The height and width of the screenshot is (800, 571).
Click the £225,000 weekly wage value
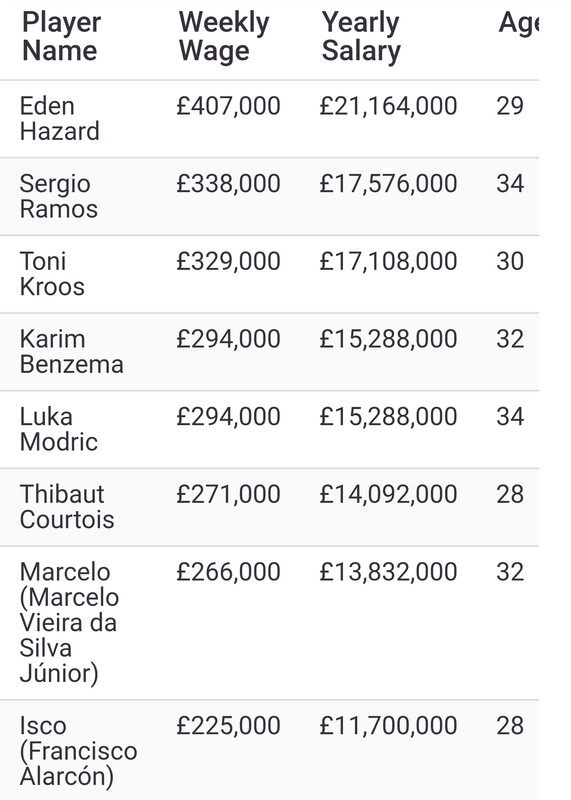click(x=228, y=726)
